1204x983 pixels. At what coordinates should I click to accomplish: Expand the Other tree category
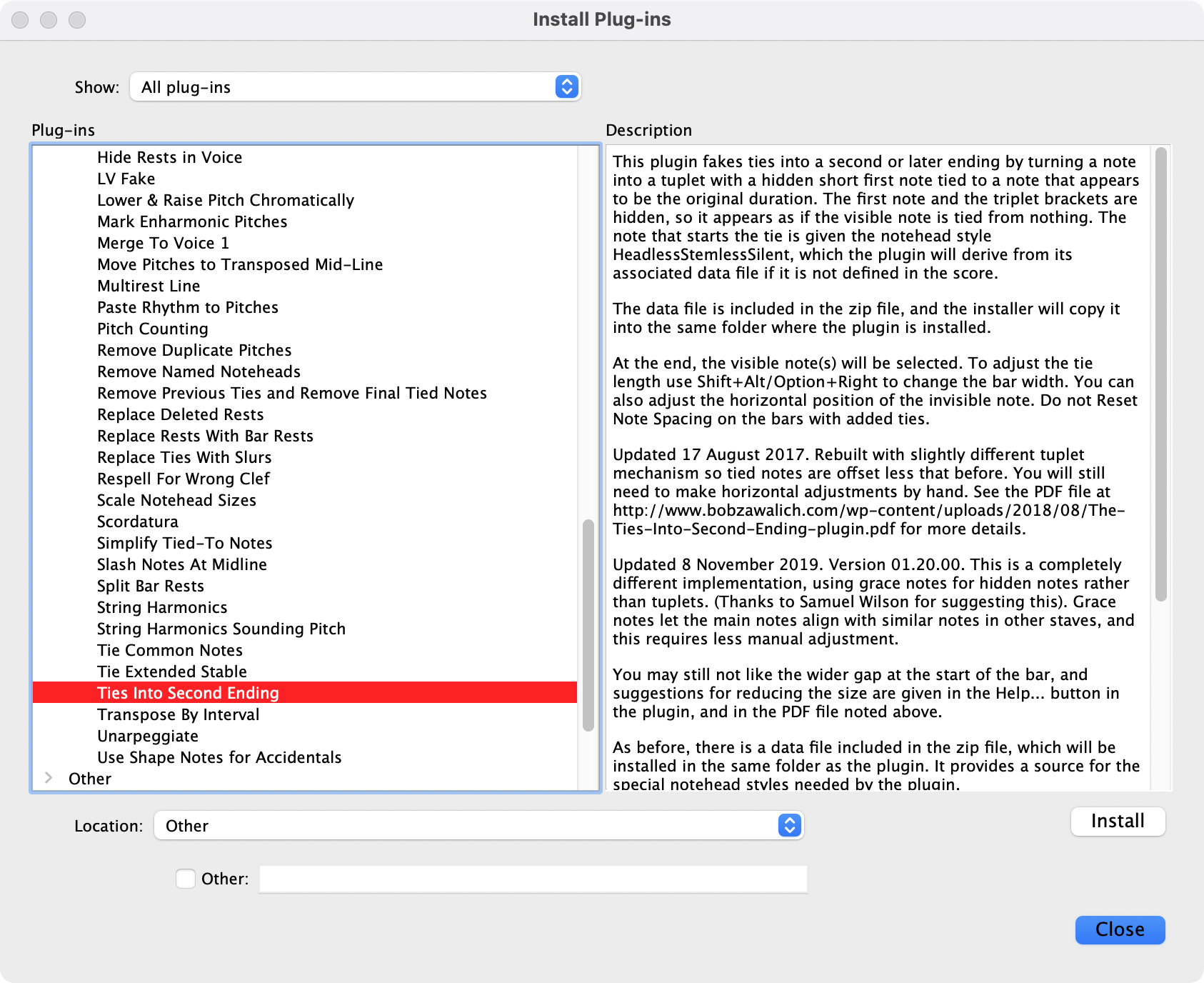click(49, 778)
